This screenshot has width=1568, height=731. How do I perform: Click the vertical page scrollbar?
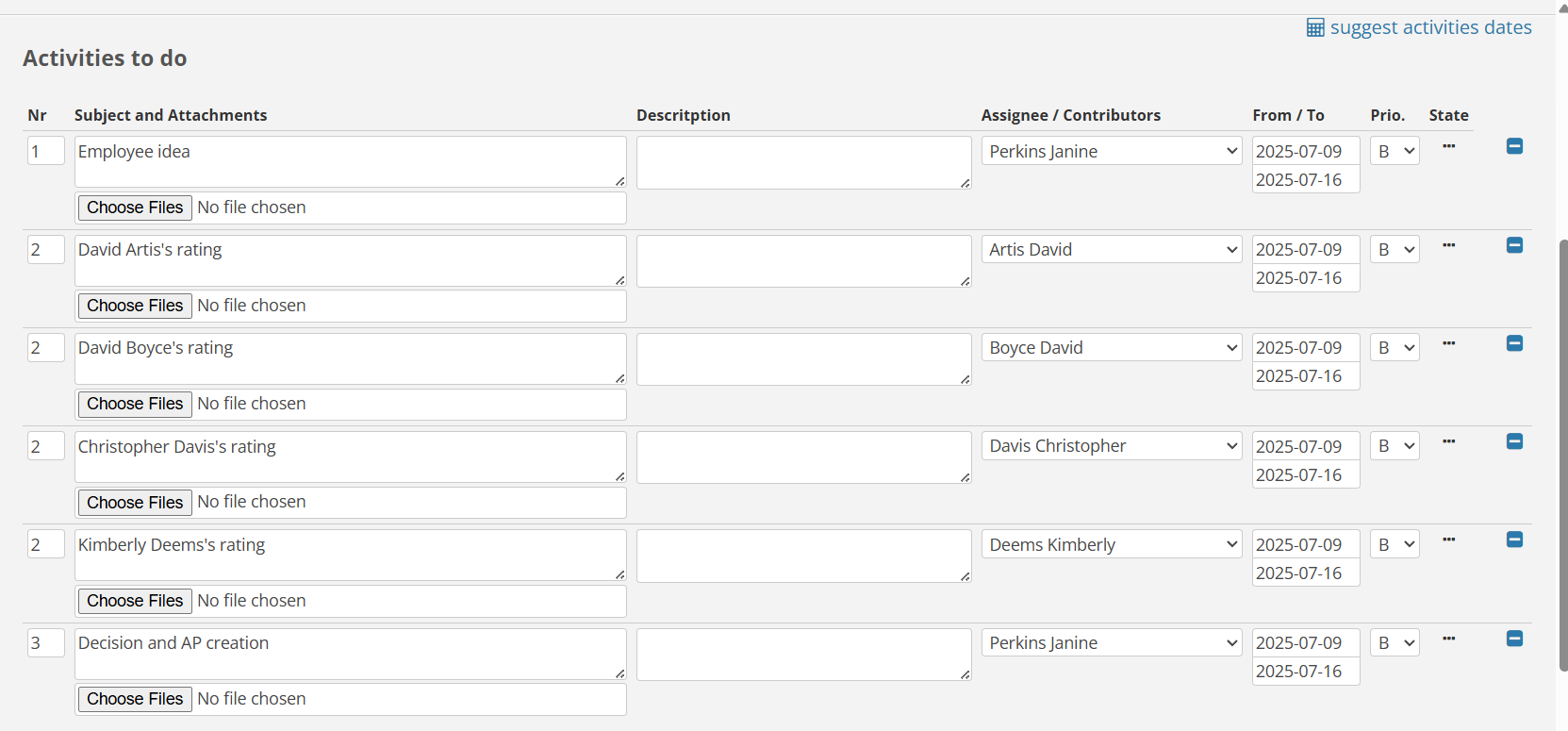1562,453
